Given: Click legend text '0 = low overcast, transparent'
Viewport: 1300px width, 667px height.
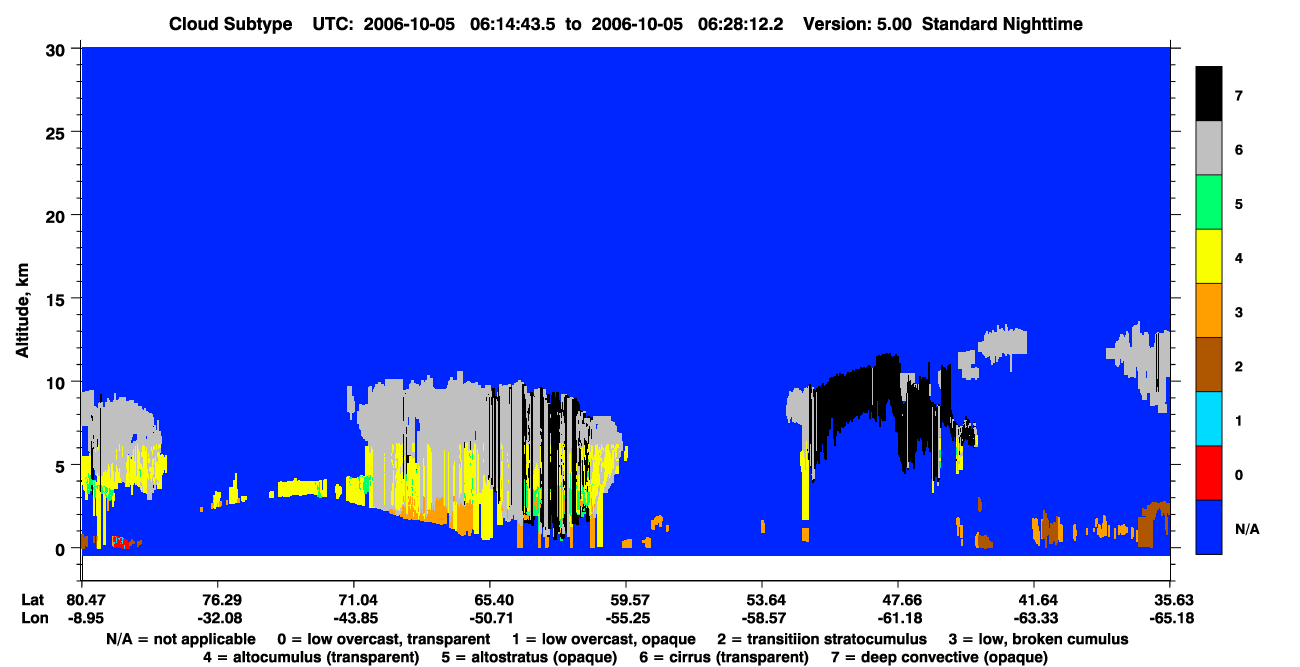Looking at the screenshot, I should click(x=384, y=639).
